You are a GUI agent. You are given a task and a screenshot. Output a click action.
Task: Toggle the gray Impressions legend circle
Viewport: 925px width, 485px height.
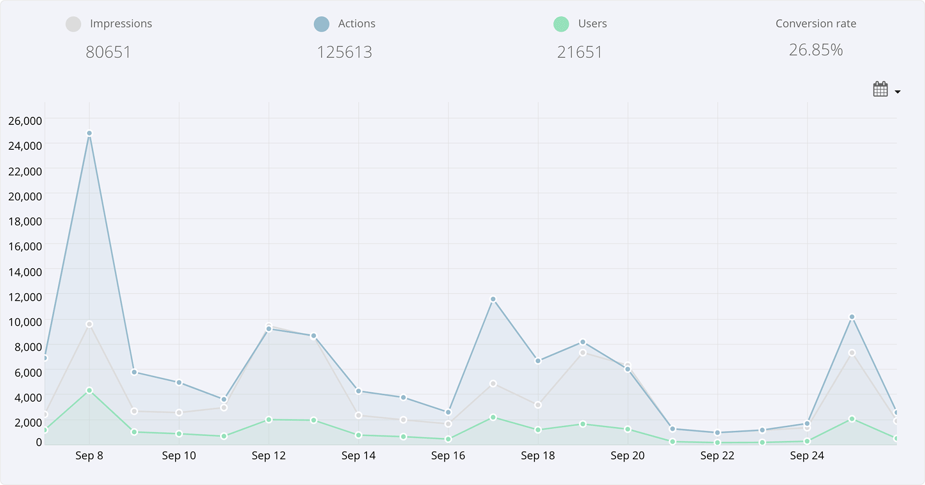click(x=73, y=24)
